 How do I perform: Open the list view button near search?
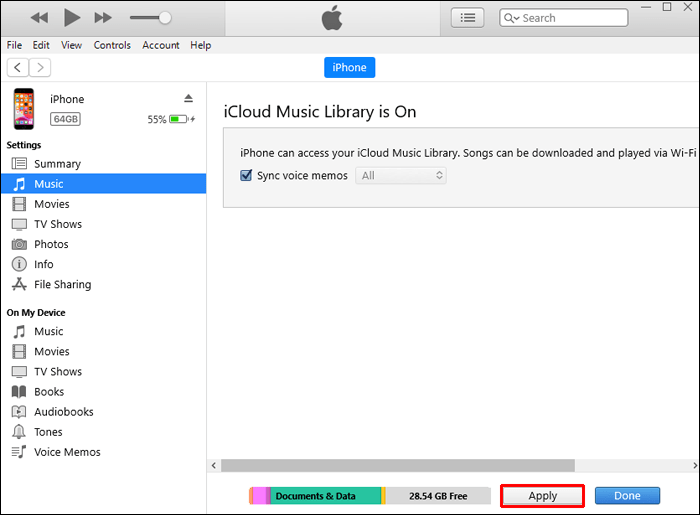[x=467, y=18]
